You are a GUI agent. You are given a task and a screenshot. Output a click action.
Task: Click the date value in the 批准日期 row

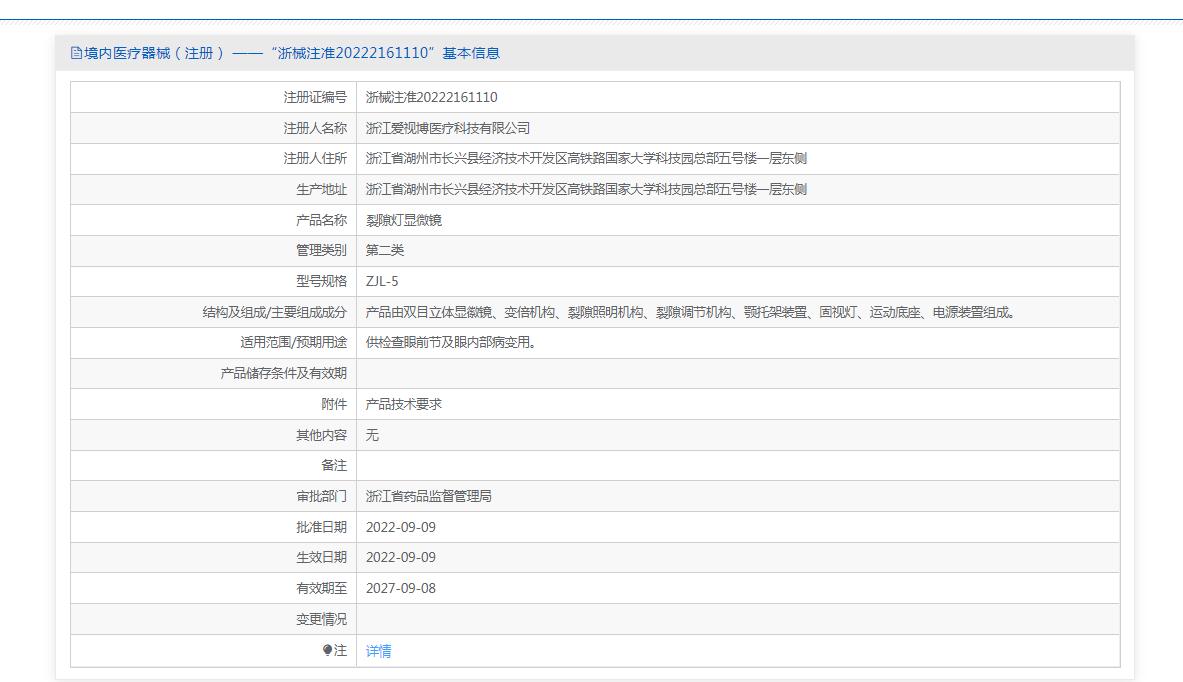click(x=400, y=527)
